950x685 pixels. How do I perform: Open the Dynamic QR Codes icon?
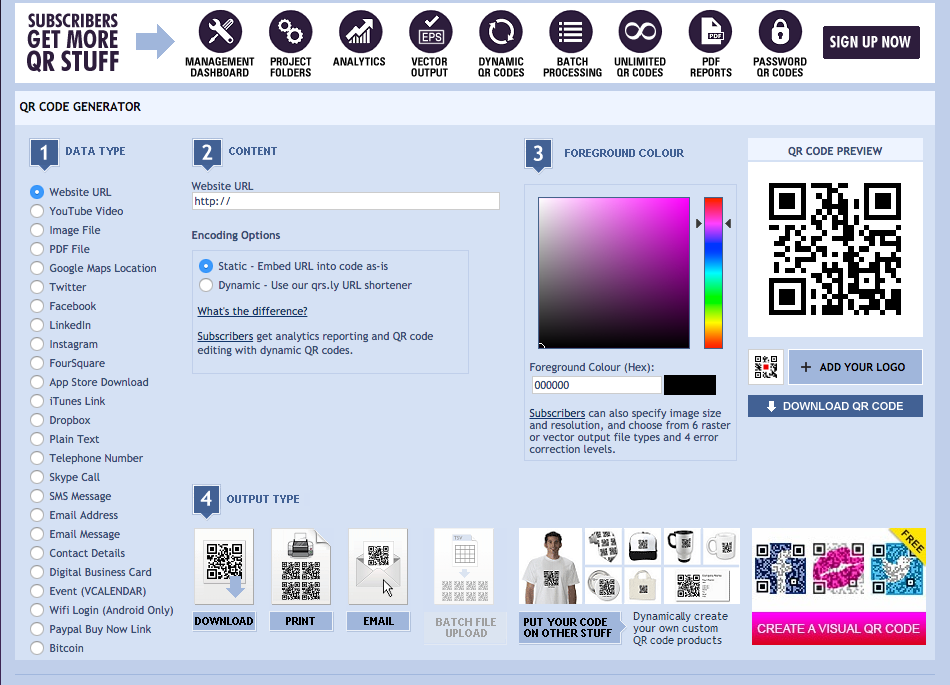coord(500,31)
